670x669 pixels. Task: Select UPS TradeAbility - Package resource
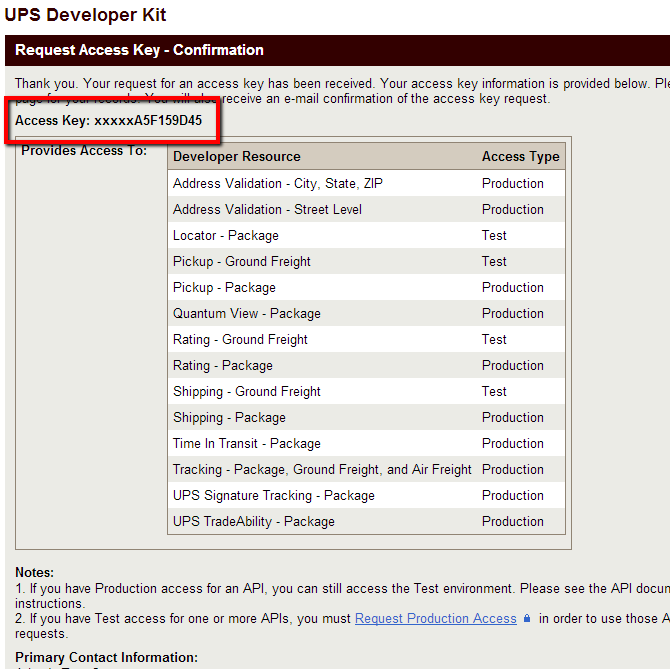click(x=253, y=522)
